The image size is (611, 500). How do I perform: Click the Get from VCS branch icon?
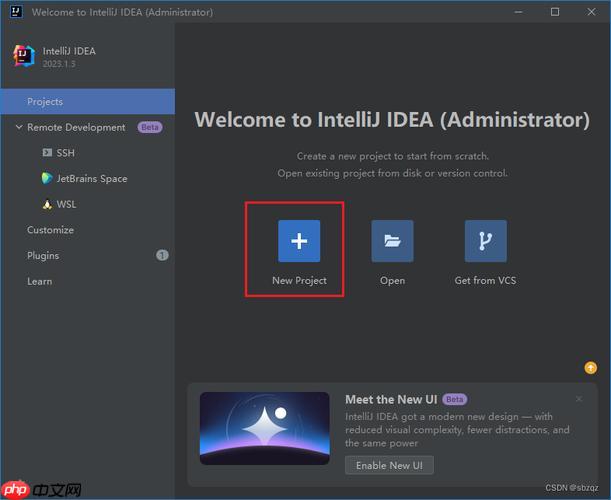click(x=486, y=241)
